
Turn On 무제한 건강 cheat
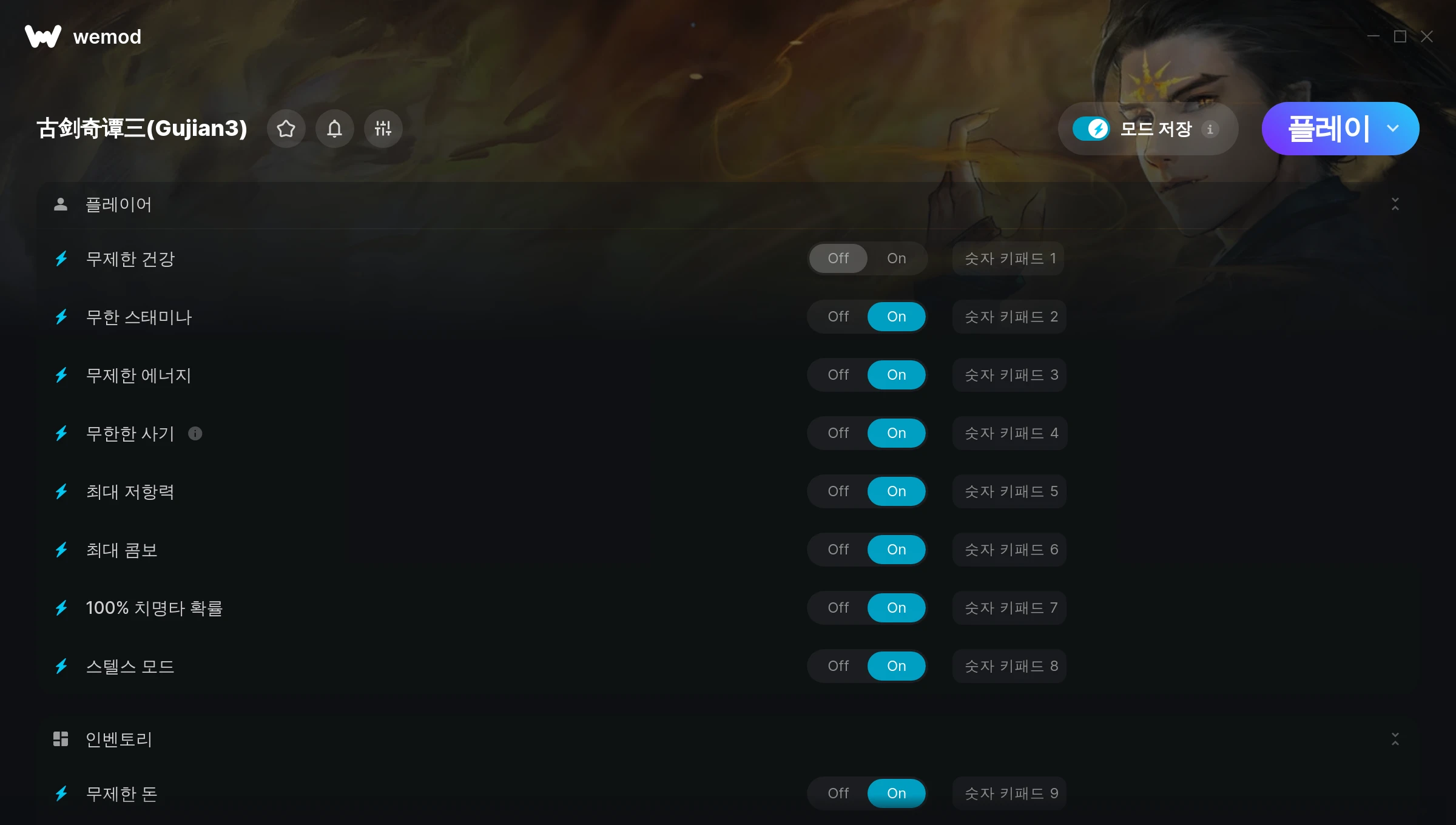[897, 258]
